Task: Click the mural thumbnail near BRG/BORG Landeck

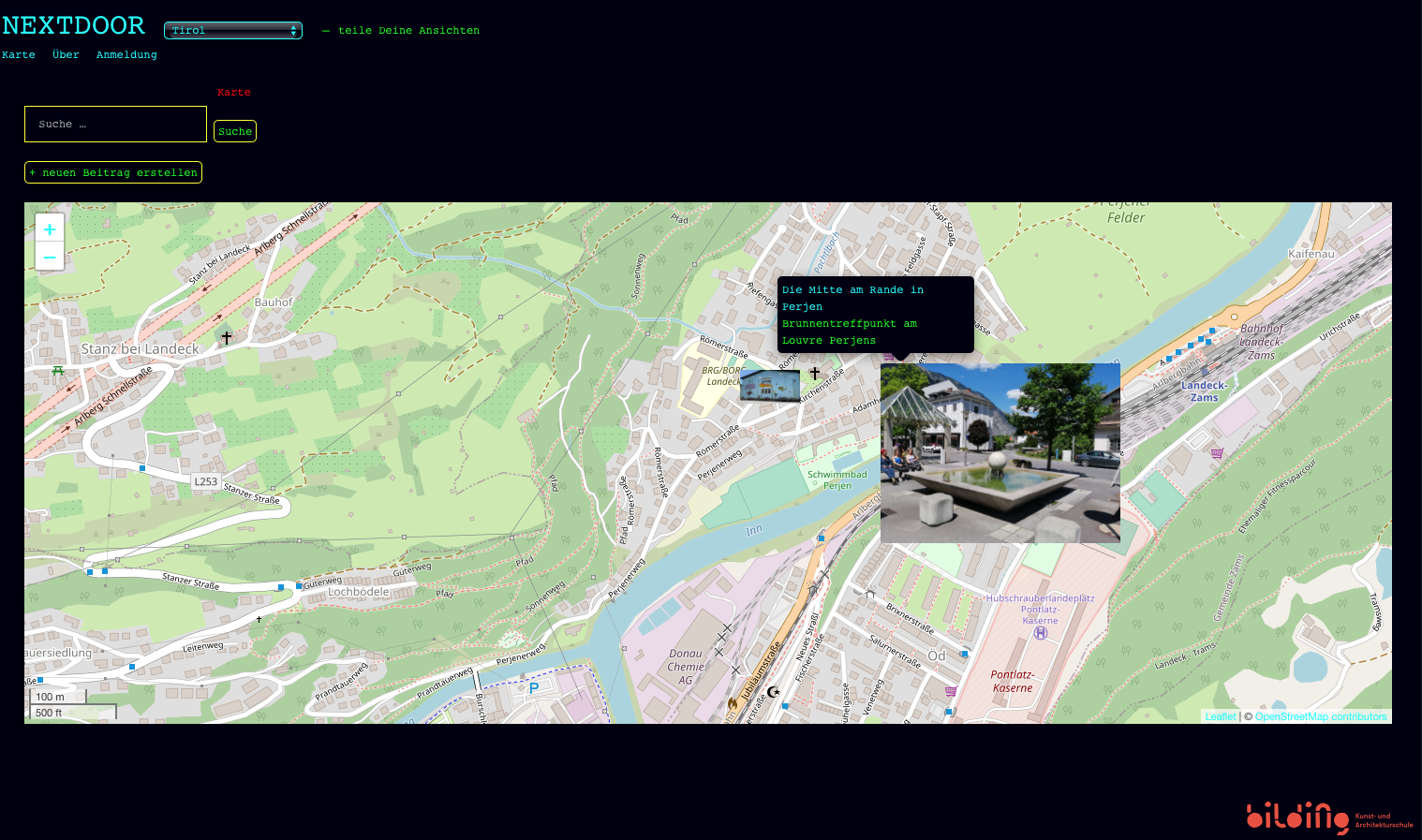Action: pos(769,385)
